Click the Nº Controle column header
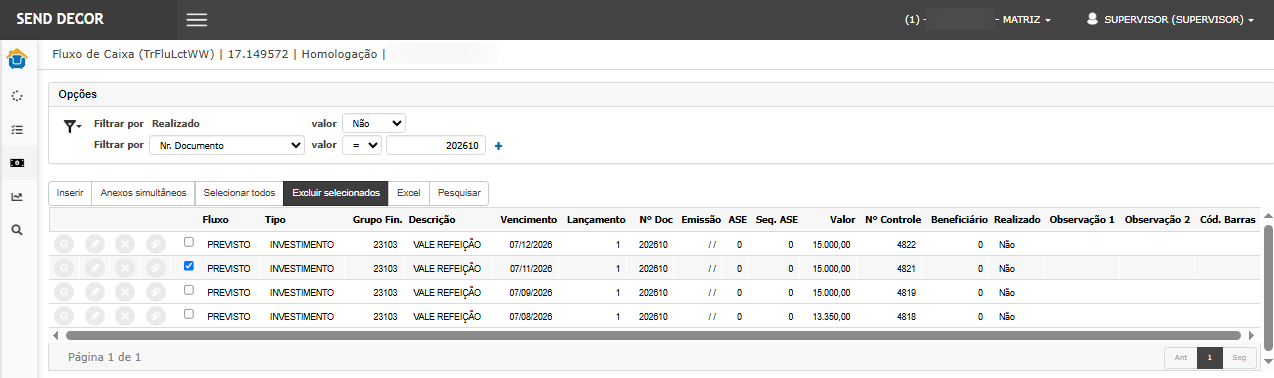Viewport: 1274px width, 378px height. tap(893, 219)
